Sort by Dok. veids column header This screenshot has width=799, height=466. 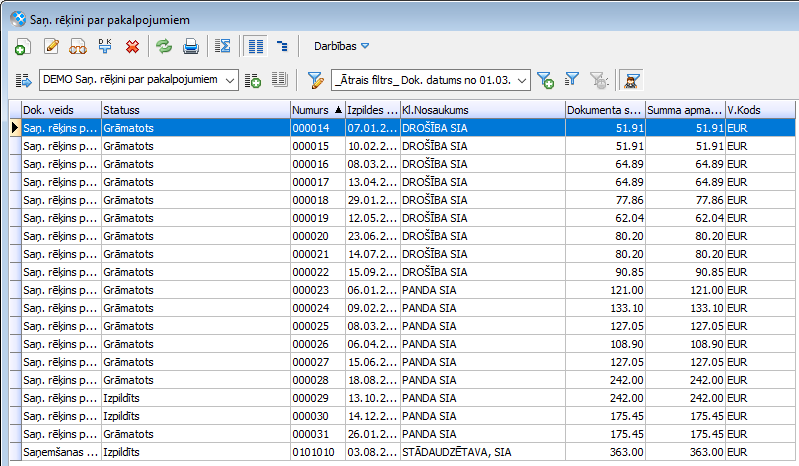coord(61,110)
